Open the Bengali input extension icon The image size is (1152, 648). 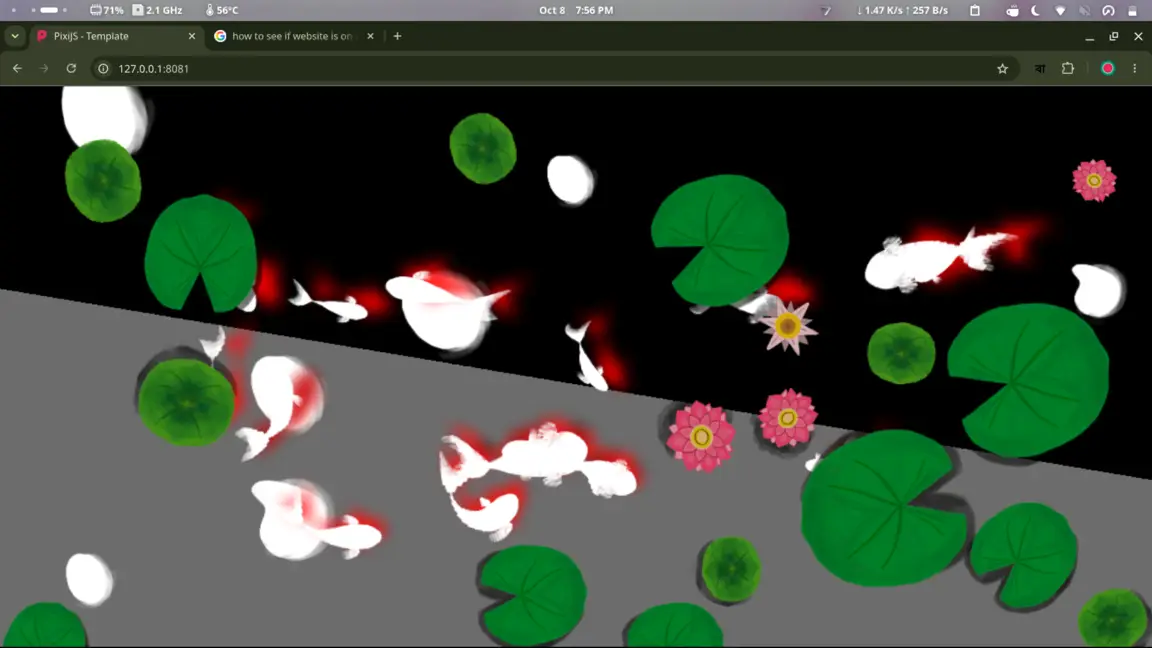pyautogui.click(x=1040, y=68)
